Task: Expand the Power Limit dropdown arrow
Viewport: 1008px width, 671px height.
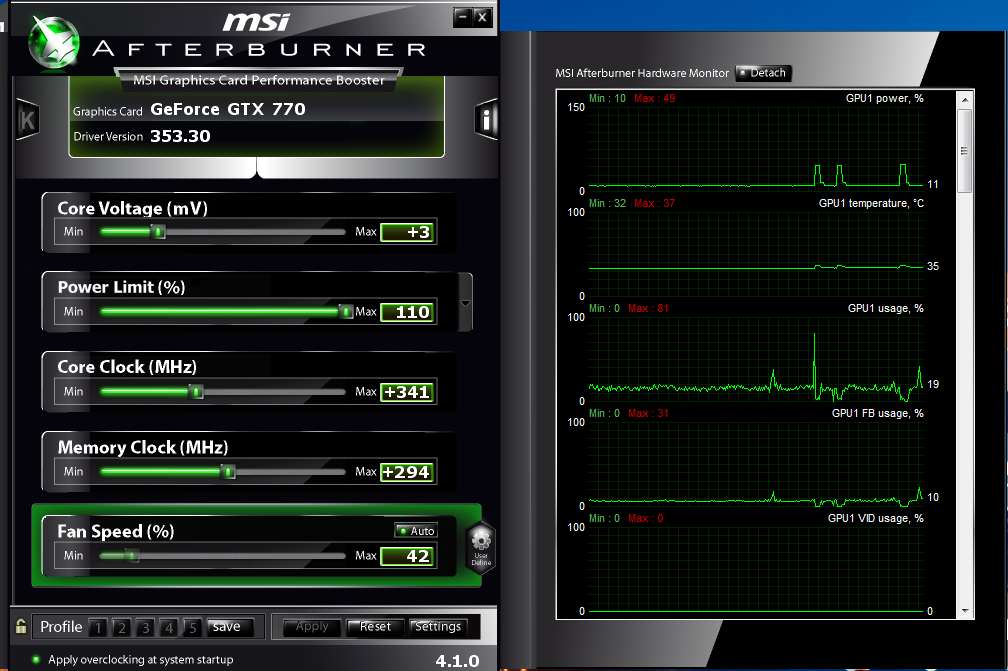Action: click(465, 303)
